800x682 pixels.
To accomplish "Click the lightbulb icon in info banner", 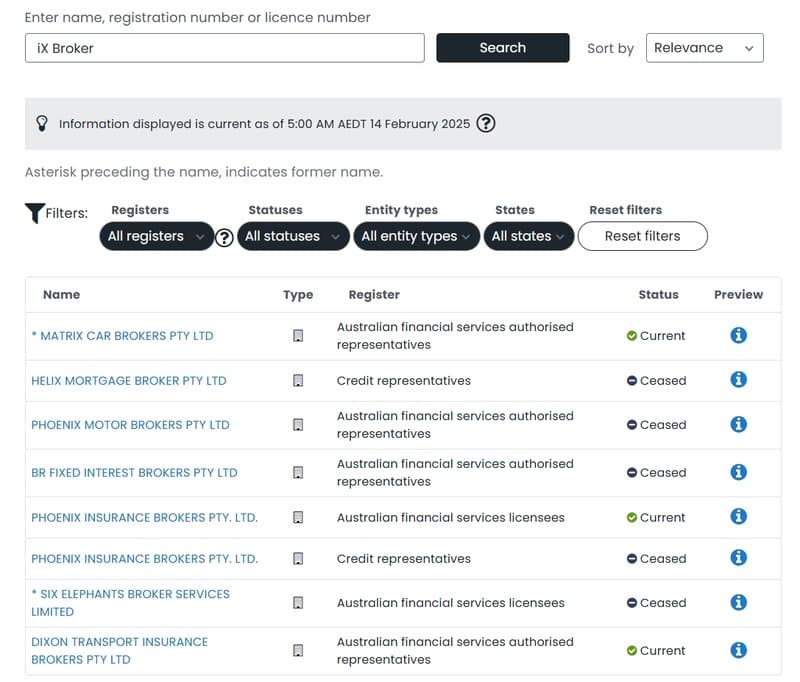I will 42,123.
